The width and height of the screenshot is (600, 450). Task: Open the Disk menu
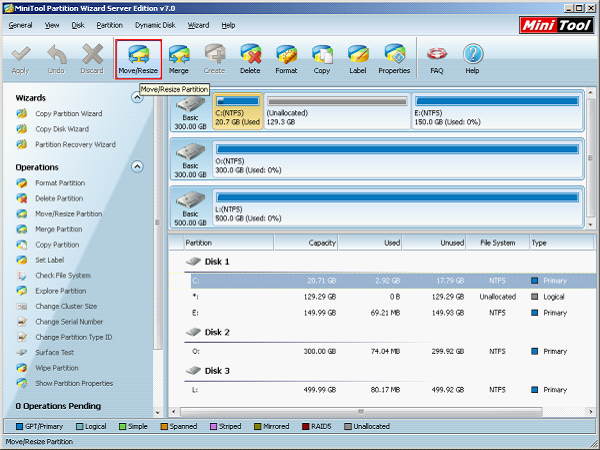point(78,25)
